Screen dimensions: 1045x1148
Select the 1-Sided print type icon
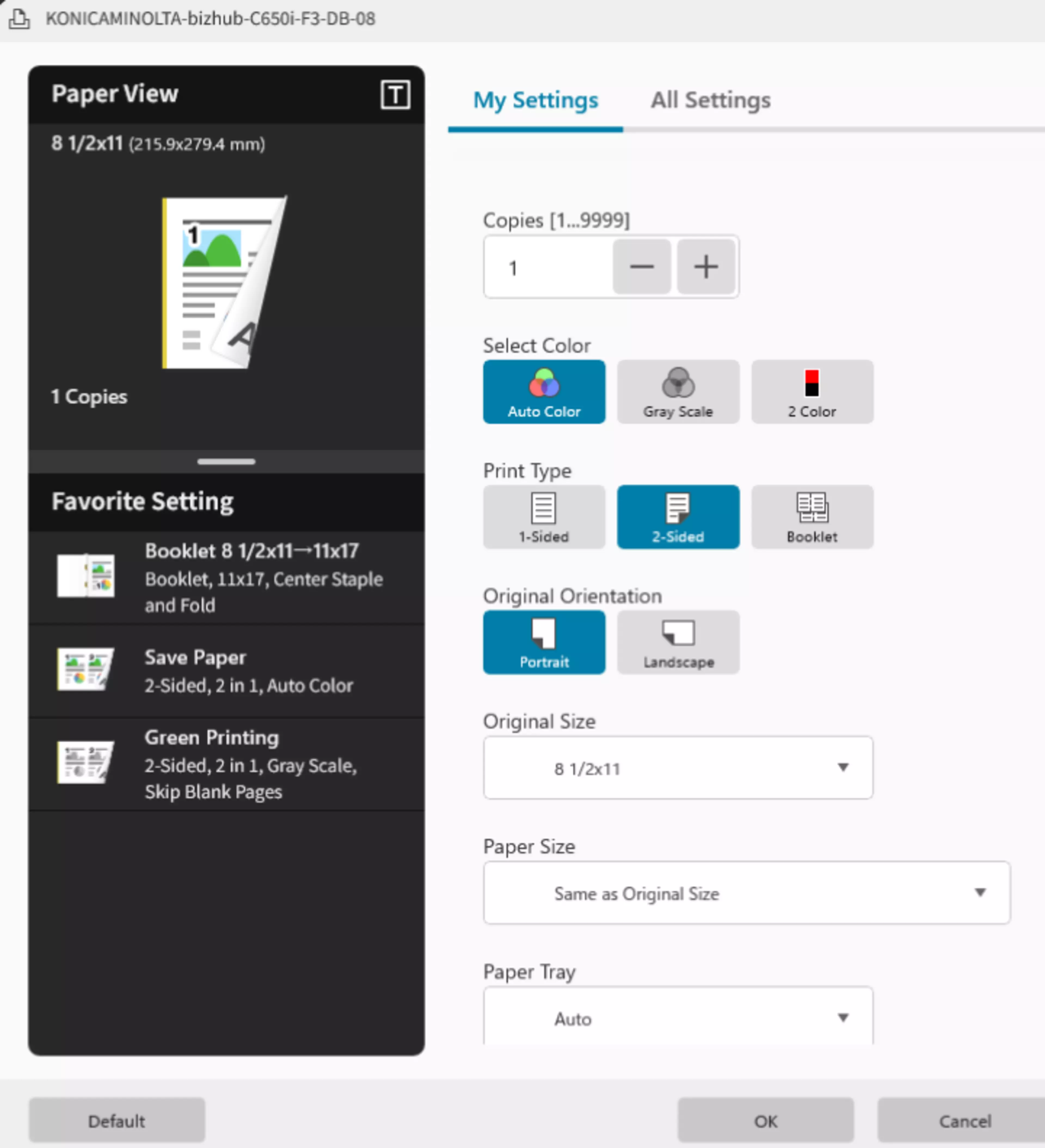point(543,516)
